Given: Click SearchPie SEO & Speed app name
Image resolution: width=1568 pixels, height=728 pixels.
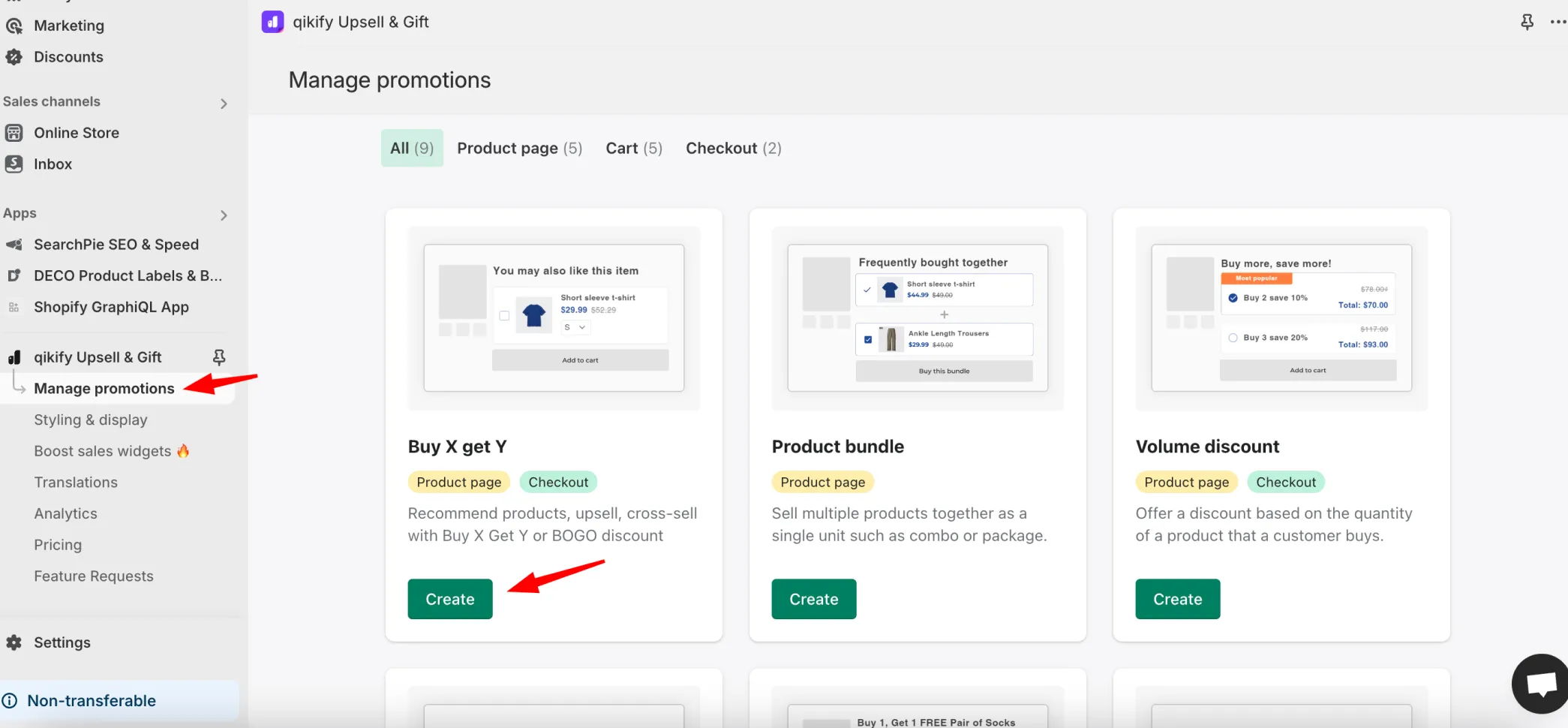Looking at the screenshot, I should pos(116,245).
